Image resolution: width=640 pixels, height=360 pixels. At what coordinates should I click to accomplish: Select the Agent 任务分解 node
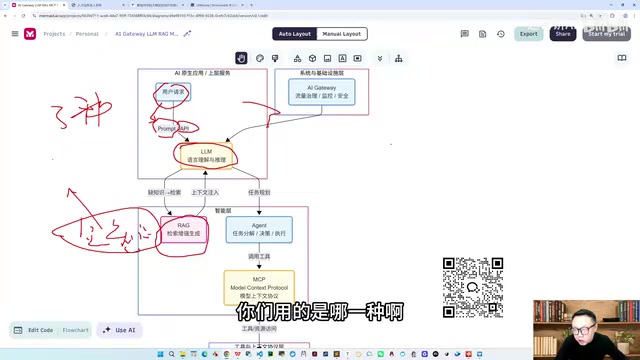pyautogui.click(x=259, y=229)
